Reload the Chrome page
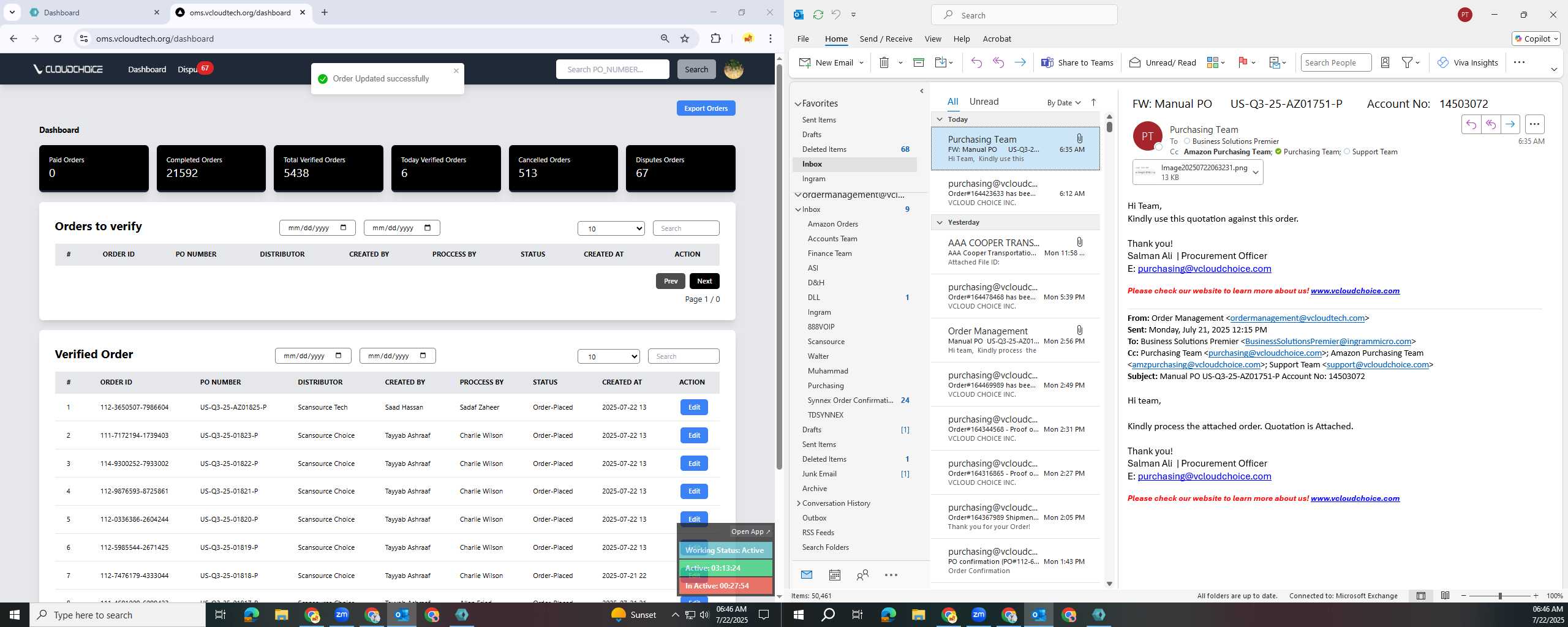The width and height of the screenshot is (1568, 627). 58,39
